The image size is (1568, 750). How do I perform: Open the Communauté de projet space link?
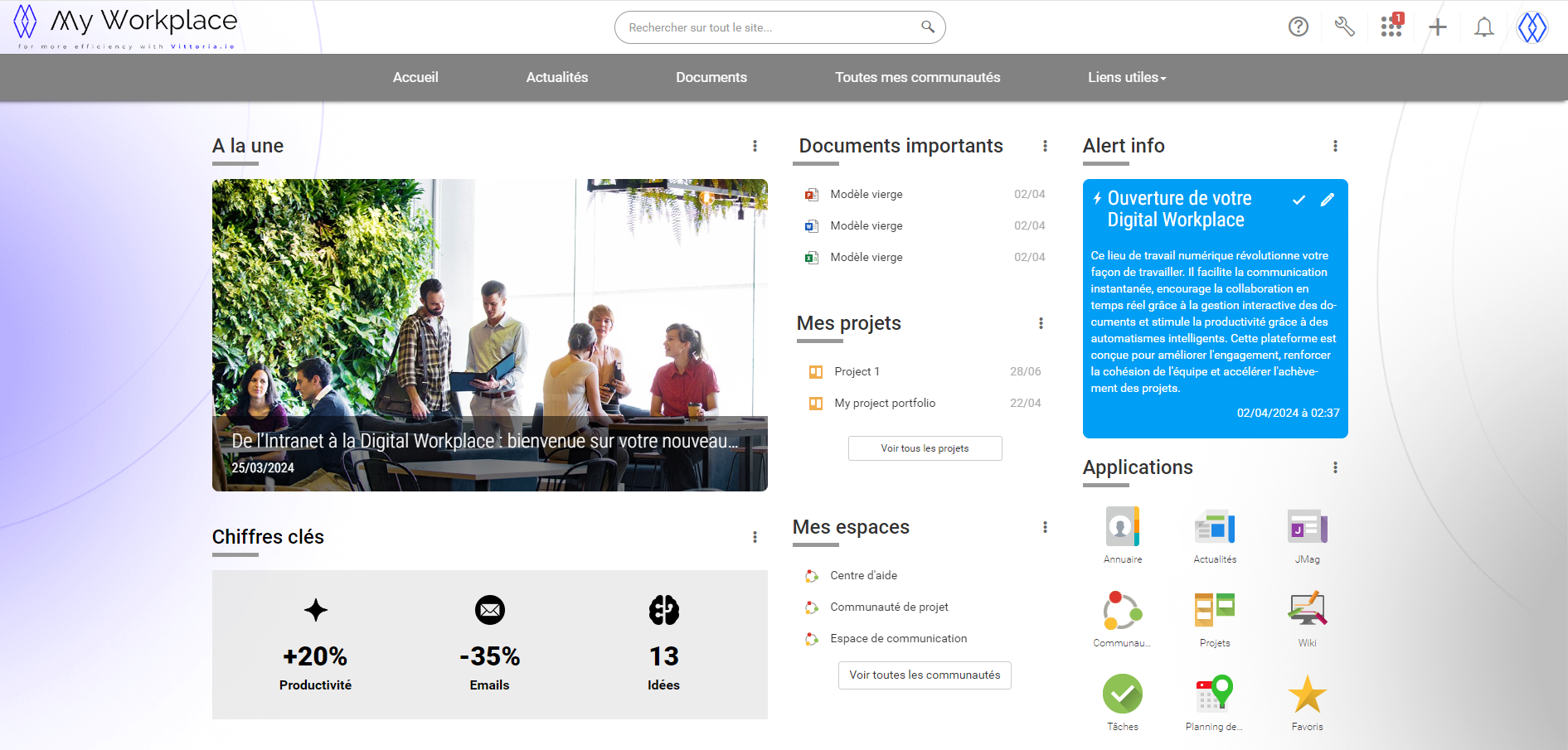click(x=890, y=607)
